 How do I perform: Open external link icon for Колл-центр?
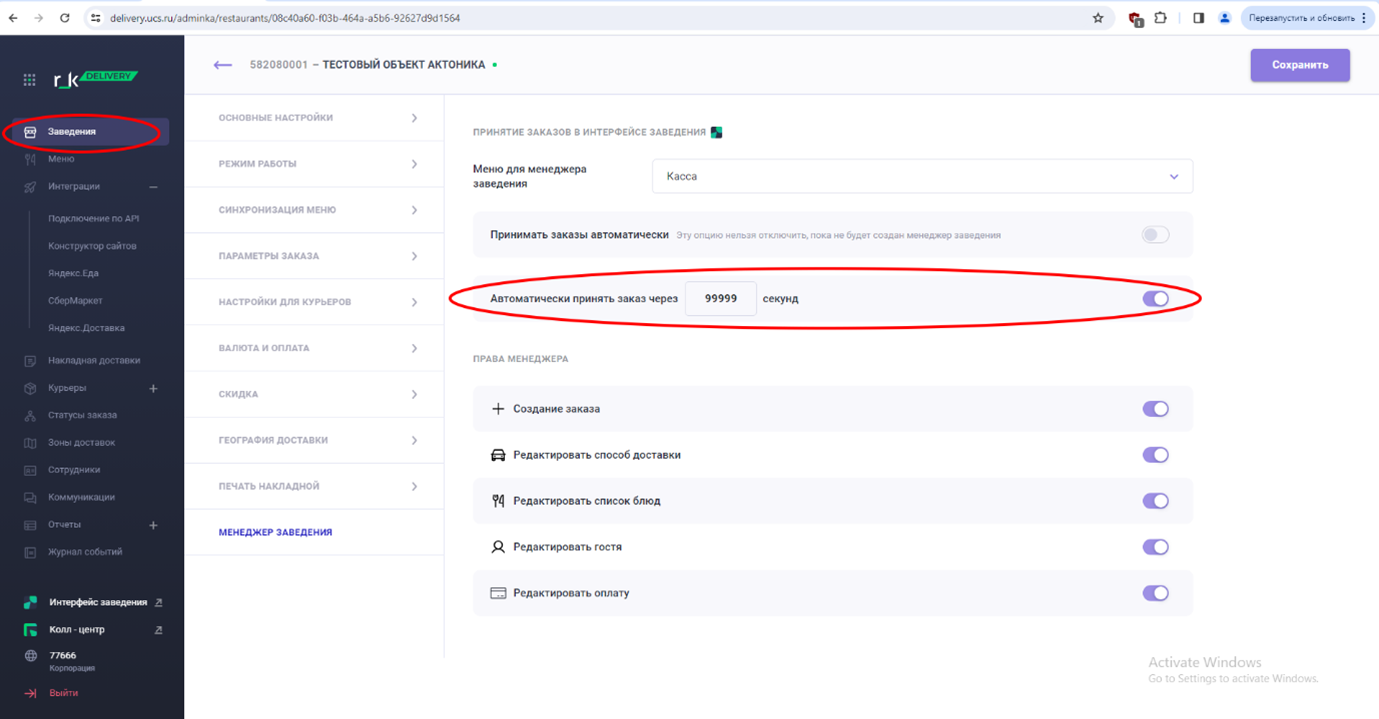click(x=158, y=630)
